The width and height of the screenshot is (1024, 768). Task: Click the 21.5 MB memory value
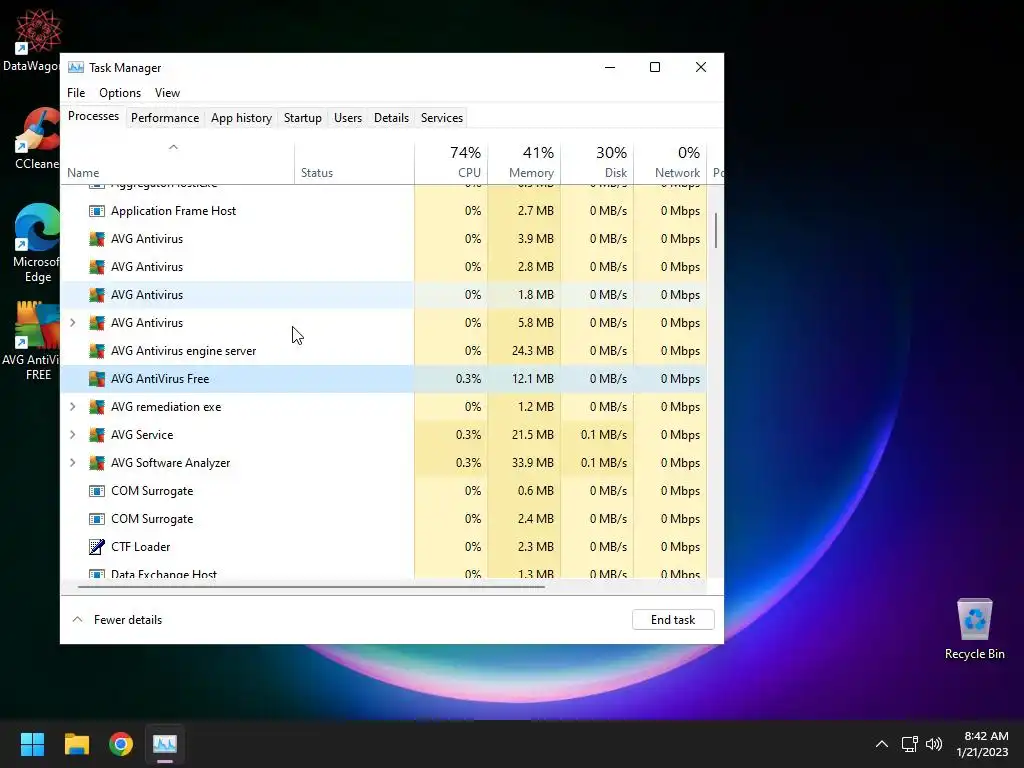pos(533,435)
